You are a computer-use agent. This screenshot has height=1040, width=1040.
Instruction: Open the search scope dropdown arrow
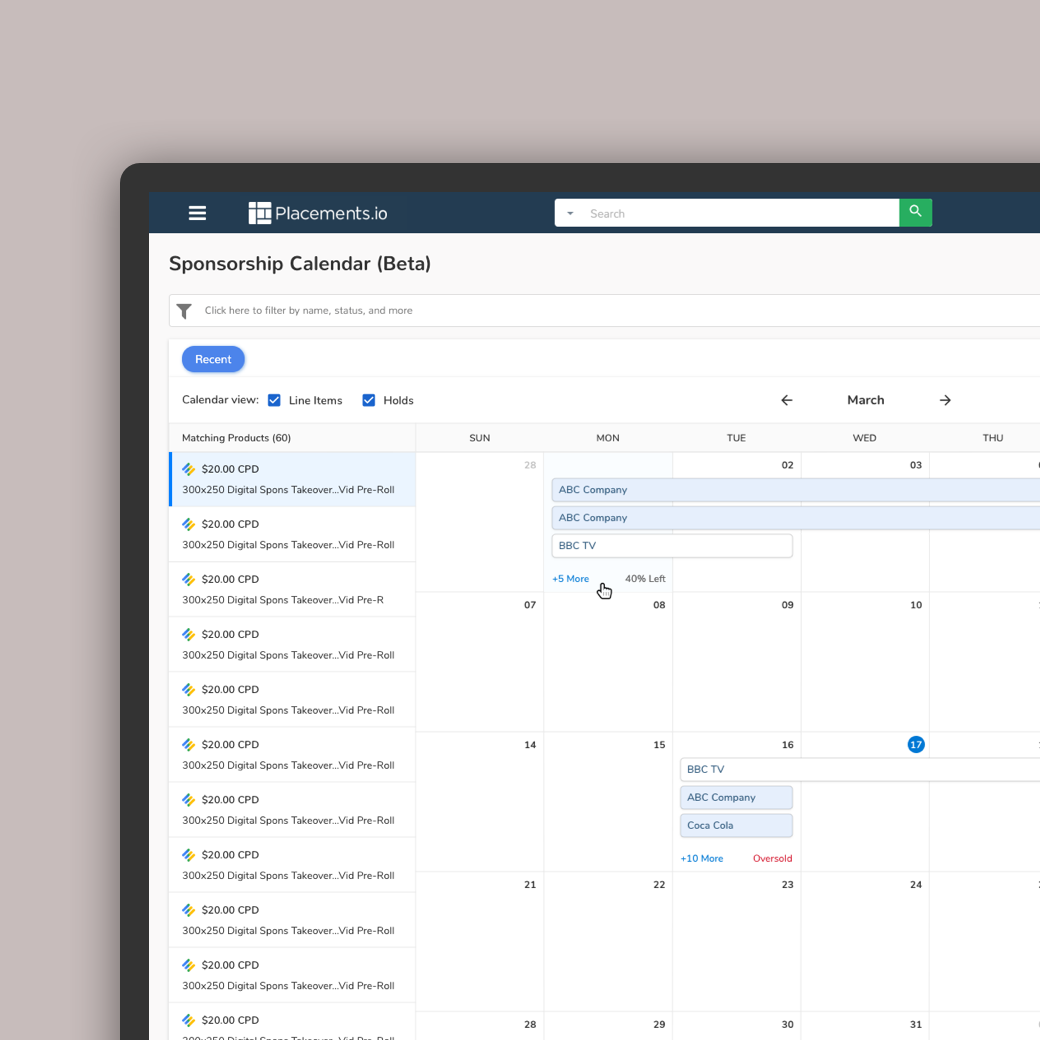570,213
